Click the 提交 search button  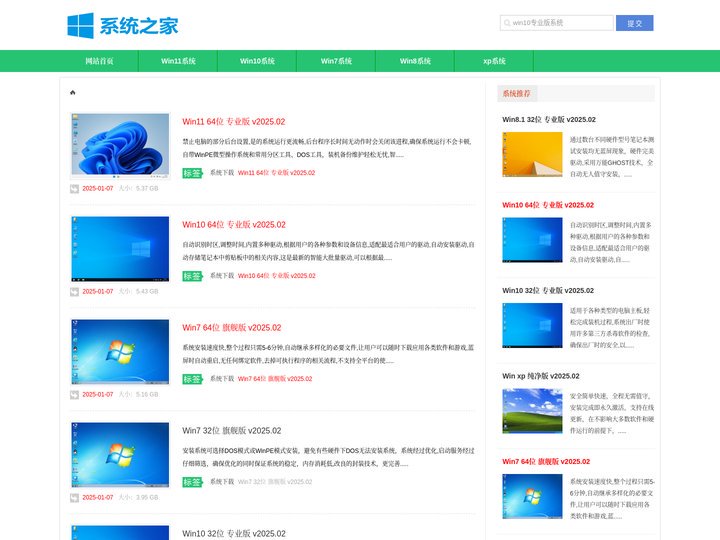tap(635, 23)
